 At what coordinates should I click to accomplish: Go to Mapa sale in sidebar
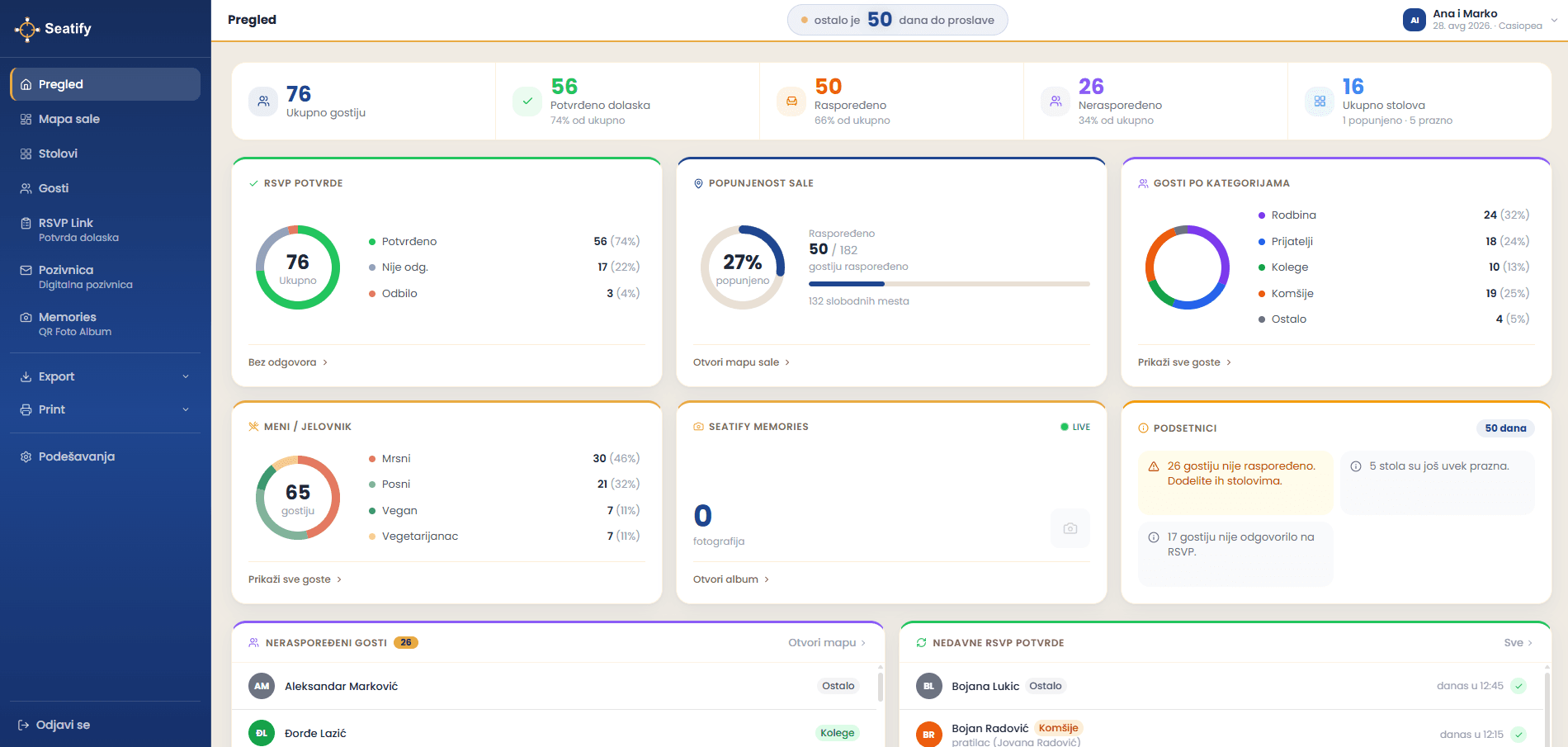click(105, 119)
